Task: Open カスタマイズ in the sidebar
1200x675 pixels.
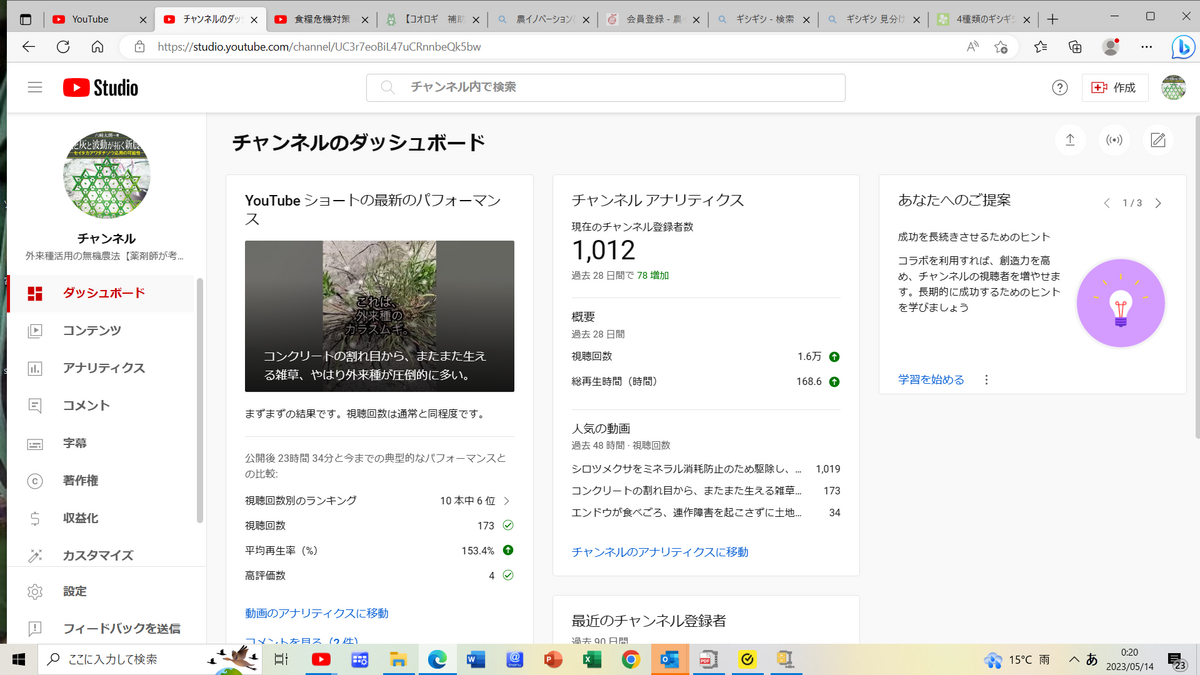Action: (101, 555)
